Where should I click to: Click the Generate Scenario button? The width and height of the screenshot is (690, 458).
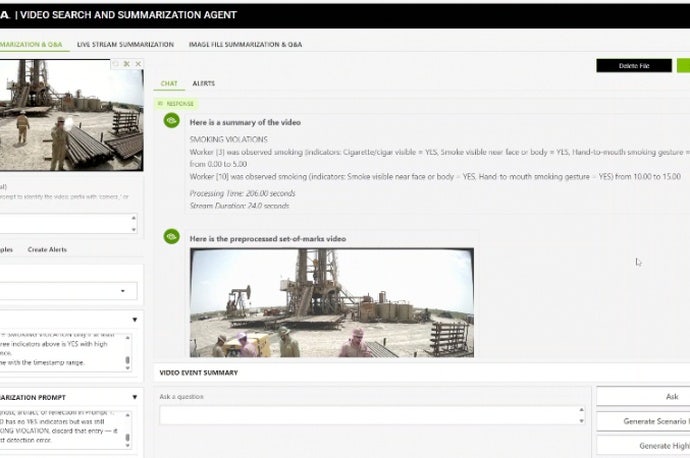point(643,421)
